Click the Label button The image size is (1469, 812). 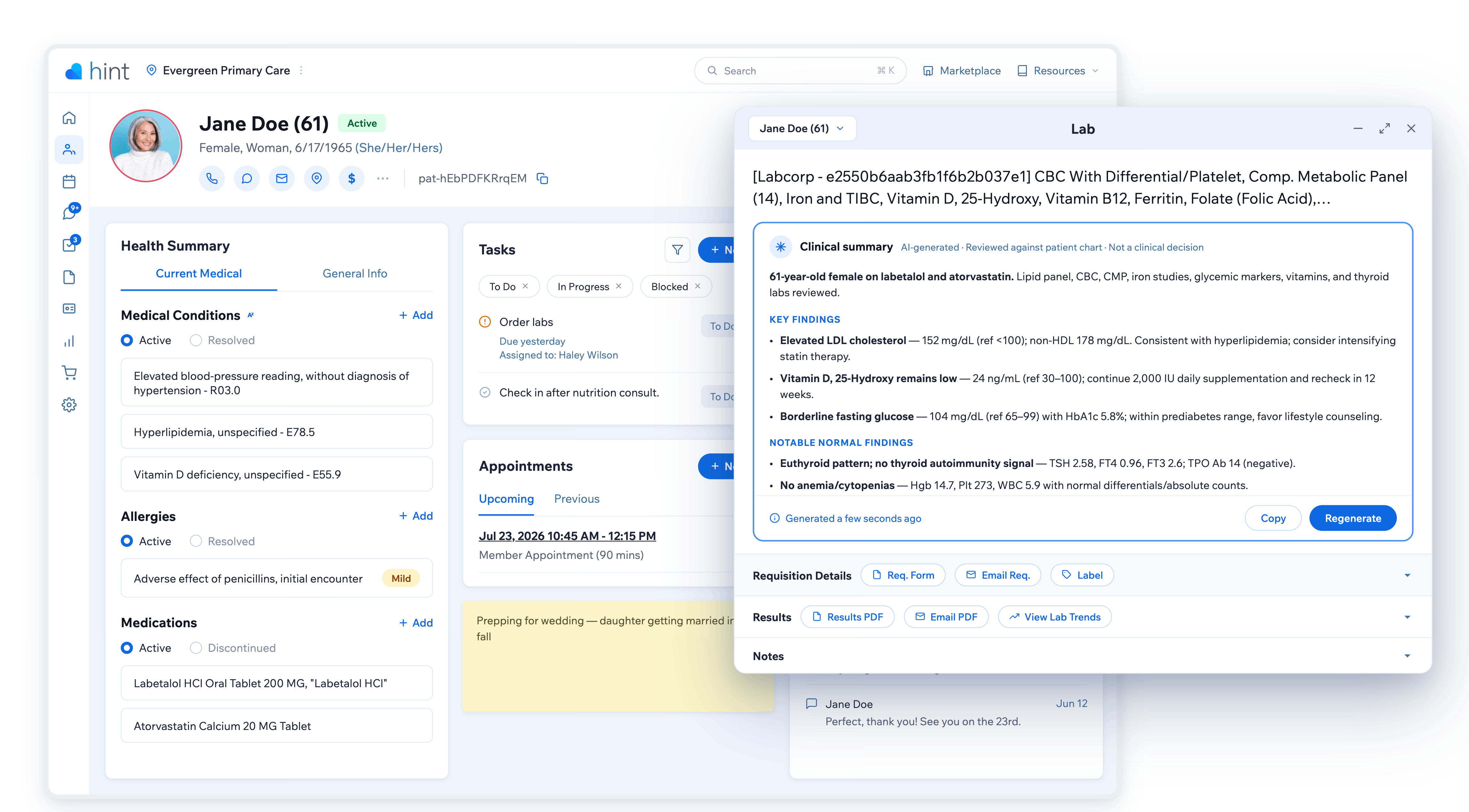(1082, 575)
